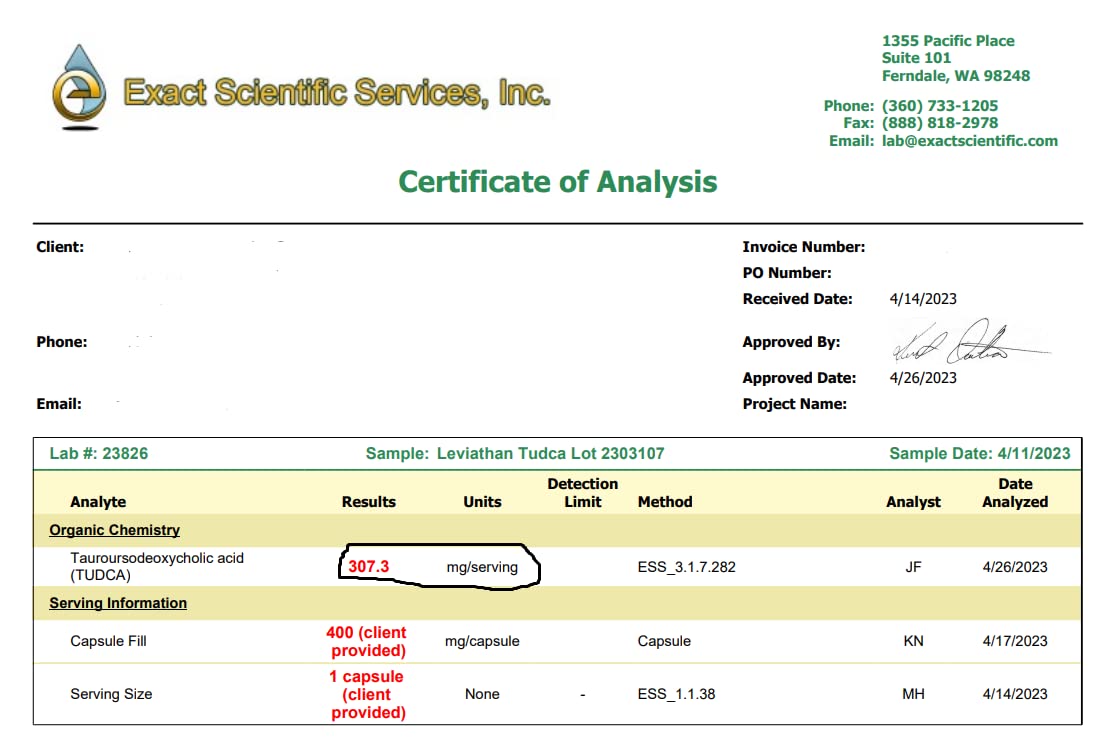The image size is (1115, 738).
Task: Click the 1355 Pacific Place address line
Action: pos(947,41)
